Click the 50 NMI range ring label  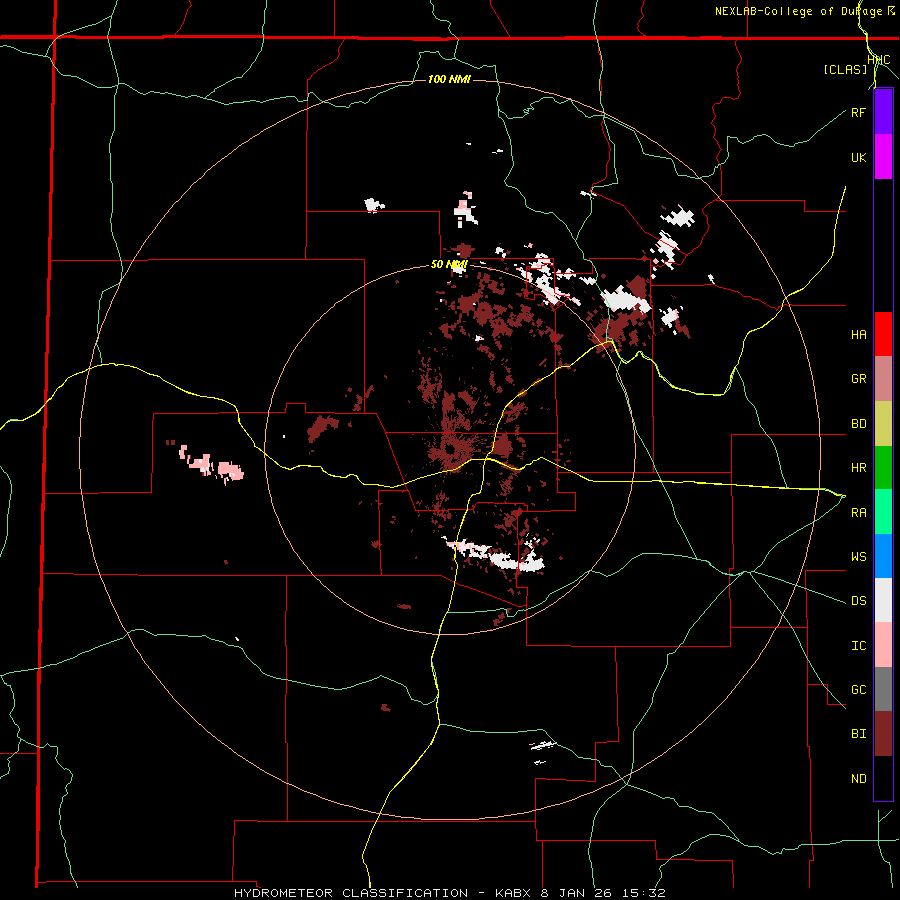(x=449, y=265)
